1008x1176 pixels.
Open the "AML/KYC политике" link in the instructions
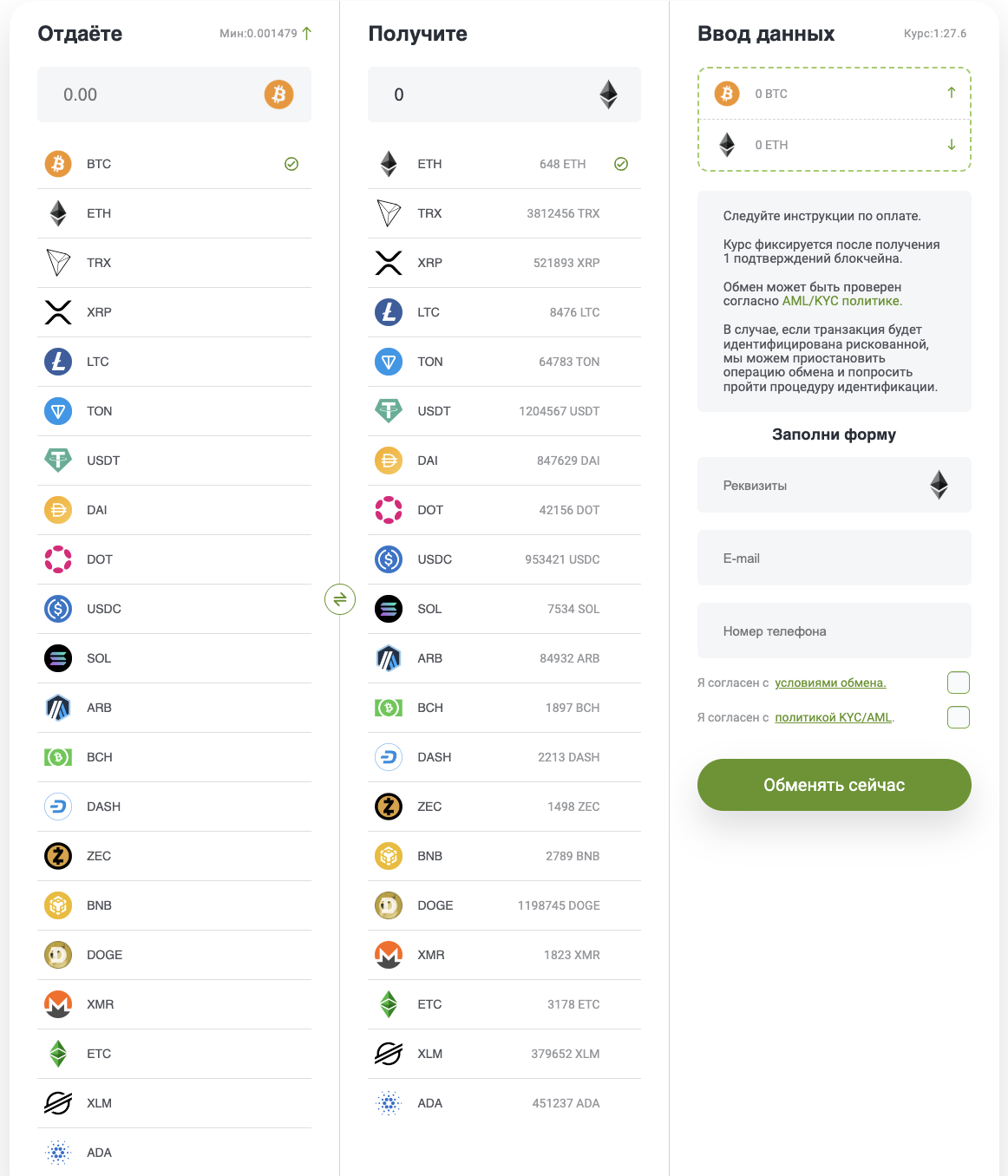[x=841, y=301]
